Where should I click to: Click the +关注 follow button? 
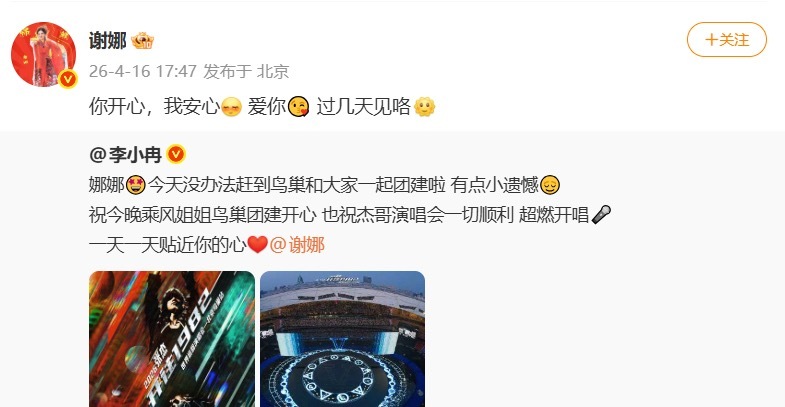pyautogui.click(x=726, y=40)
